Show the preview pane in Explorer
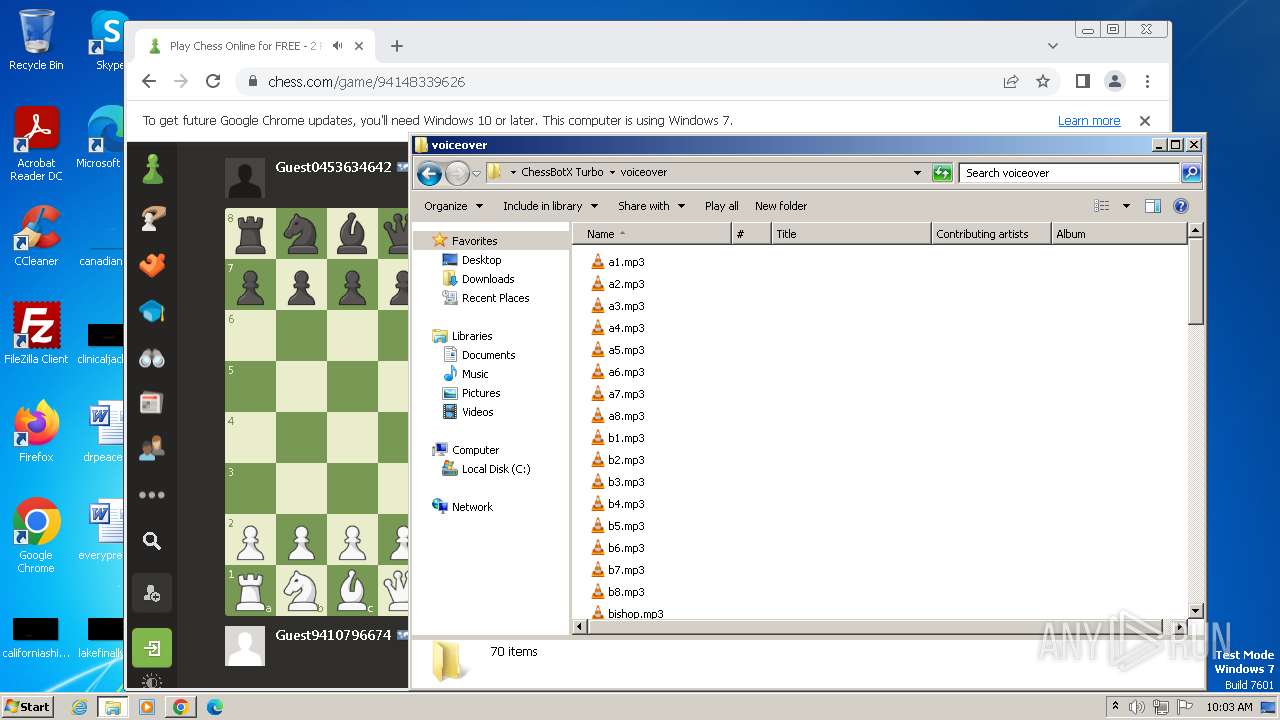Screen dimensions: 1280x720 [x=1153, y=206]
